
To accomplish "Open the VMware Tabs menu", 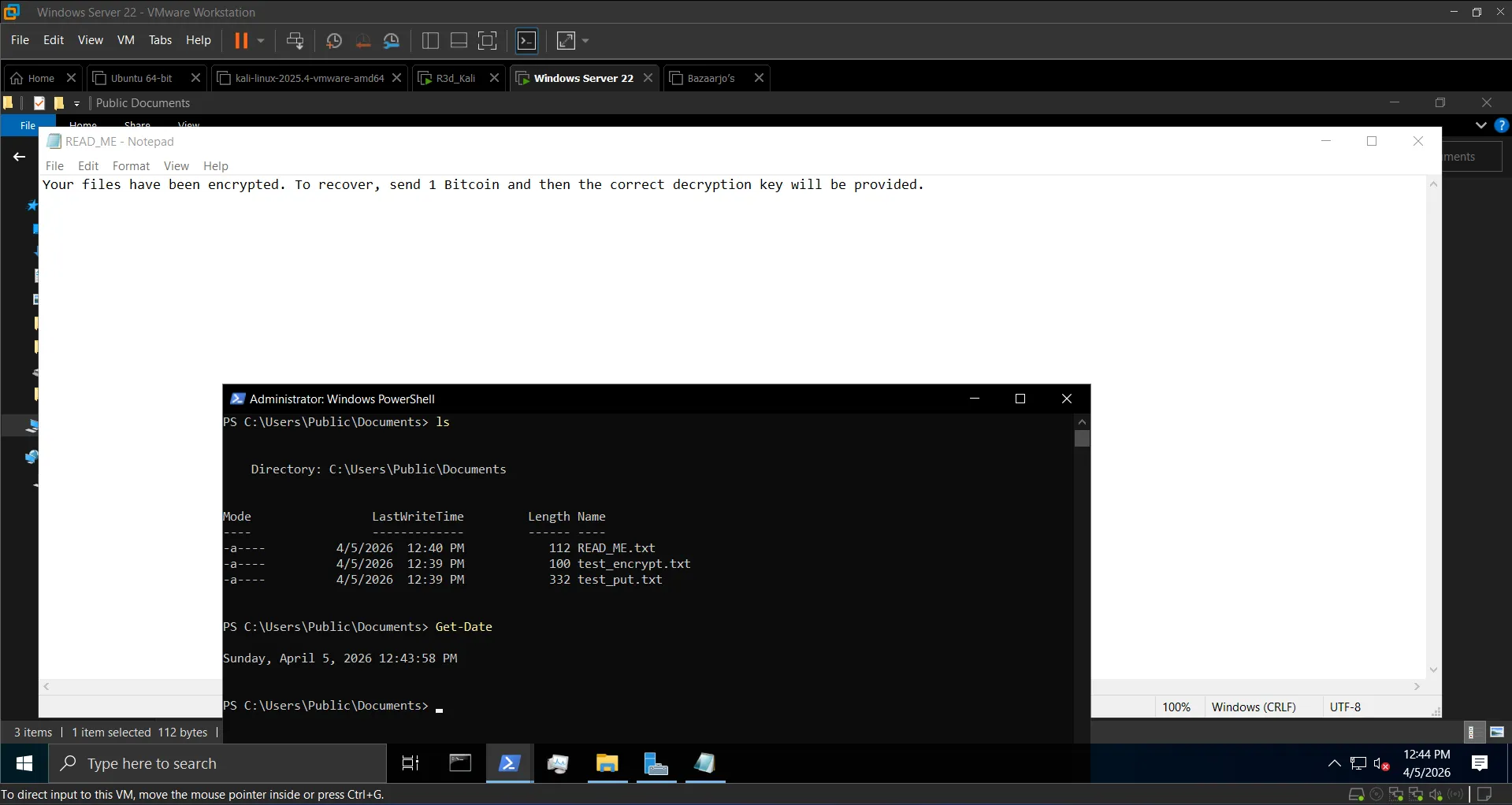I will [160, 40].
